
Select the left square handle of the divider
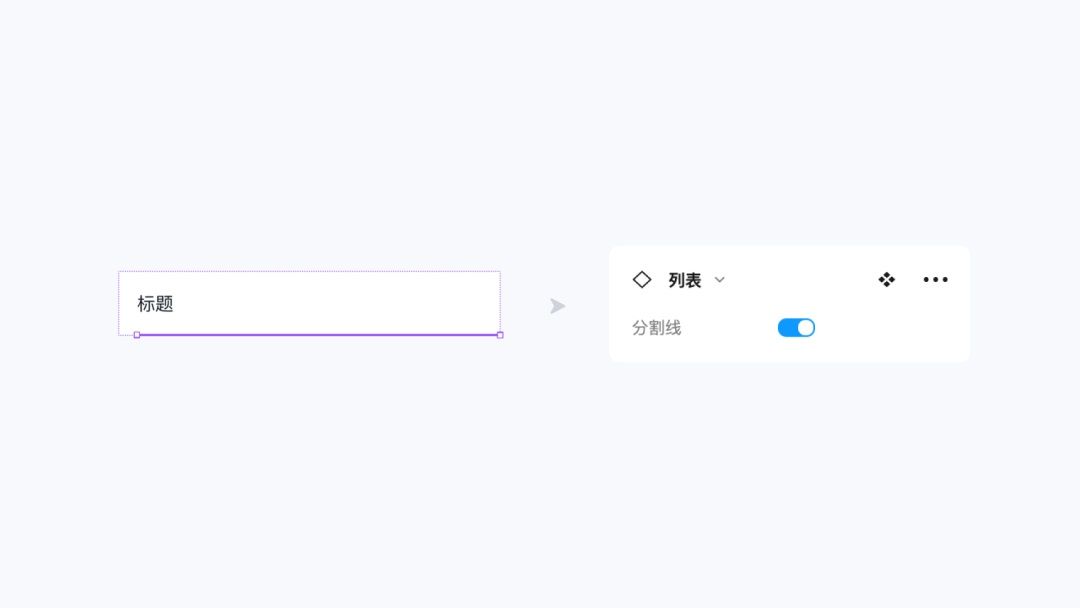click(x=137, y=335)
